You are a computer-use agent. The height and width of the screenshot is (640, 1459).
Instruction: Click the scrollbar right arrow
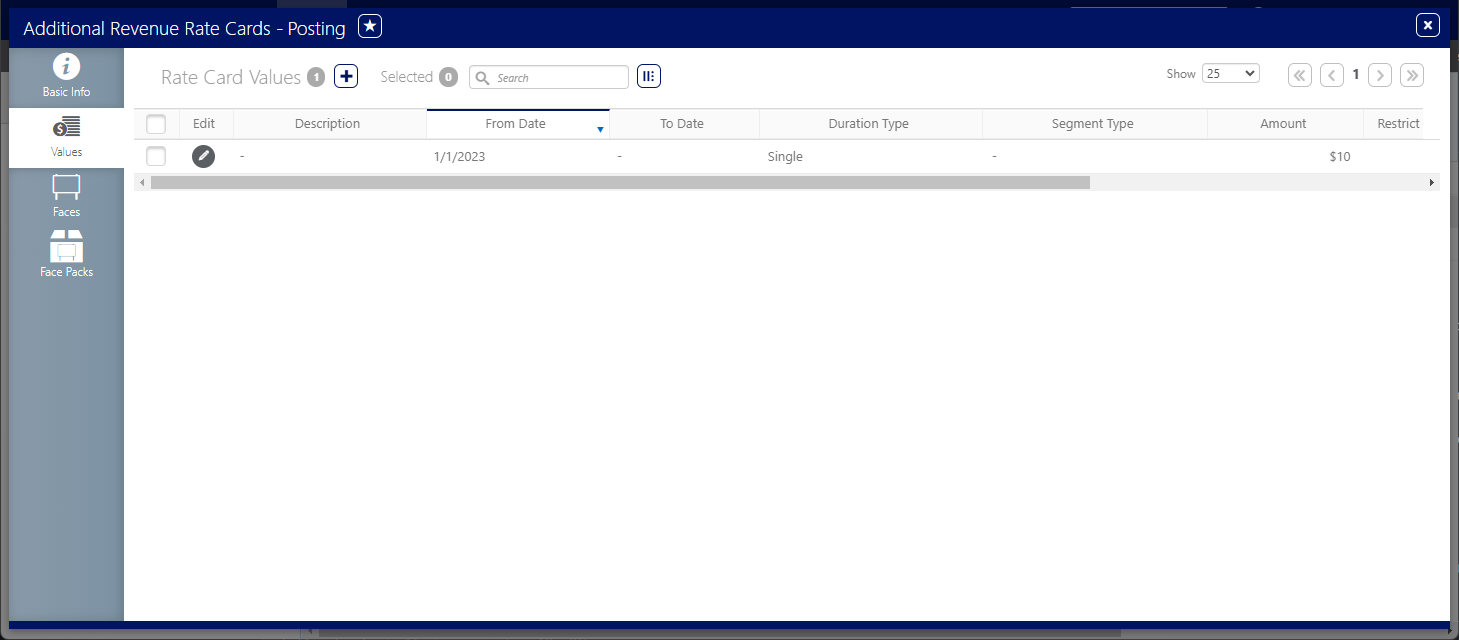pos(1432,183)
